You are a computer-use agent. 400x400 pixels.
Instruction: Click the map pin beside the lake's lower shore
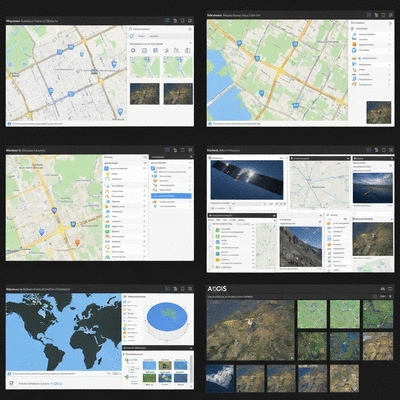click(262, 93)
